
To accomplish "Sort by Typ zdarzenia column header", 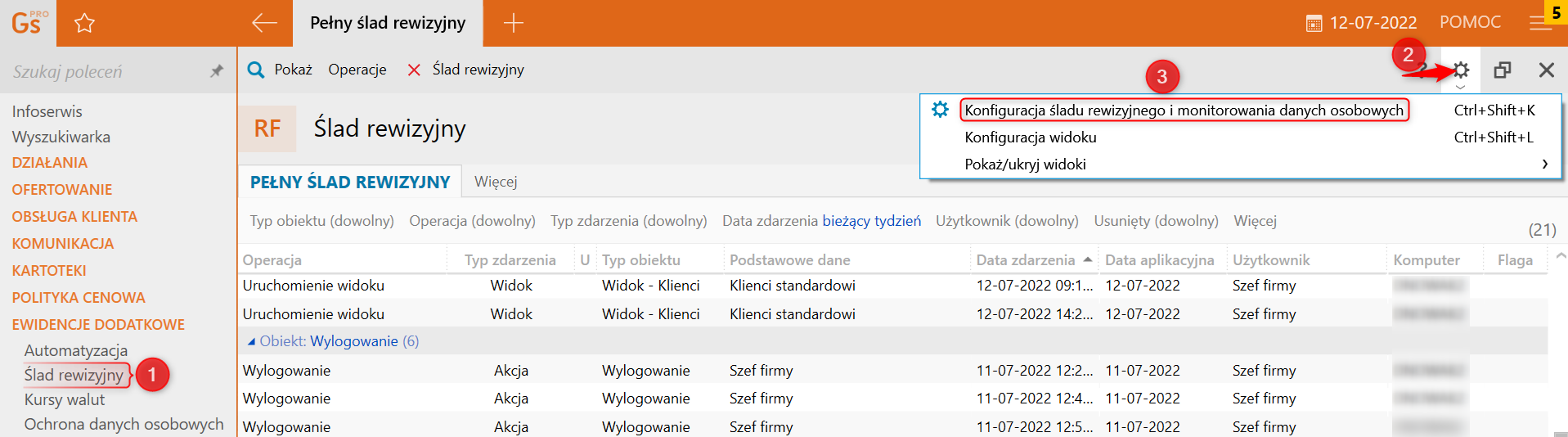I will pyautogui.click(x=510, y=260).
